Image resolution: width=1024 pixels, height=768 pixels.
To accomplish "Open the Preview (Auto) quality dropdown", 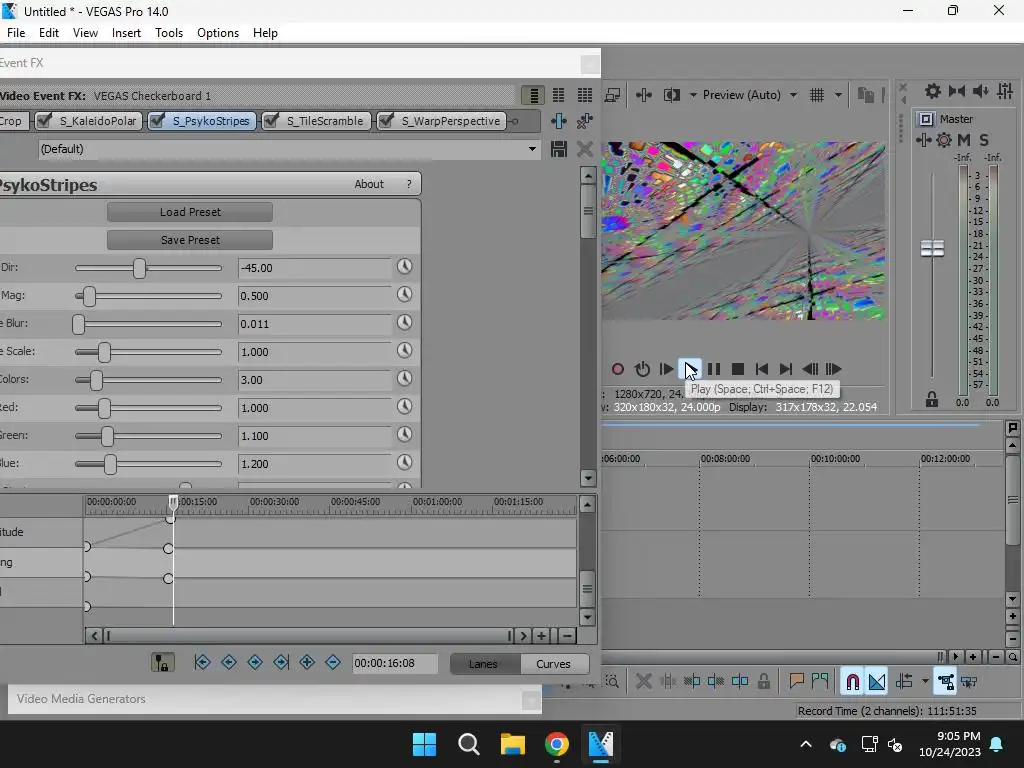I will click(x=793, y=95).
